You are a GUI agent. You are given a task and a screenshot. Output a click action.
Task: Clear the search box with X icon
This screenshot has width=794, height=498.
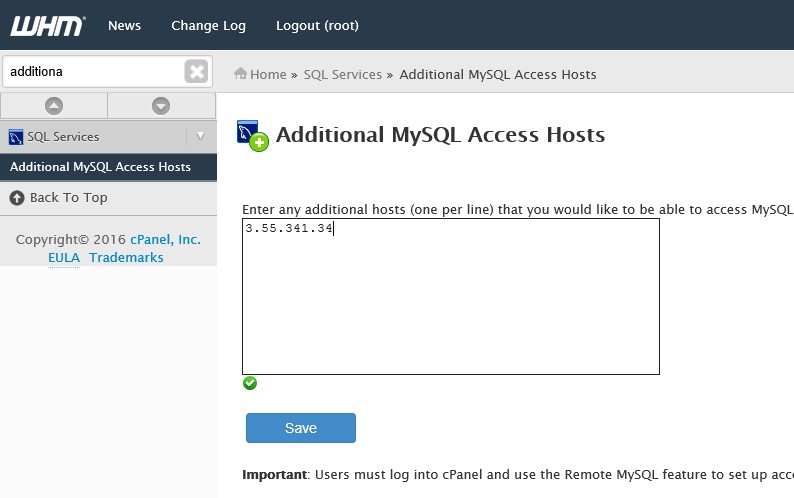coord(196,71)
